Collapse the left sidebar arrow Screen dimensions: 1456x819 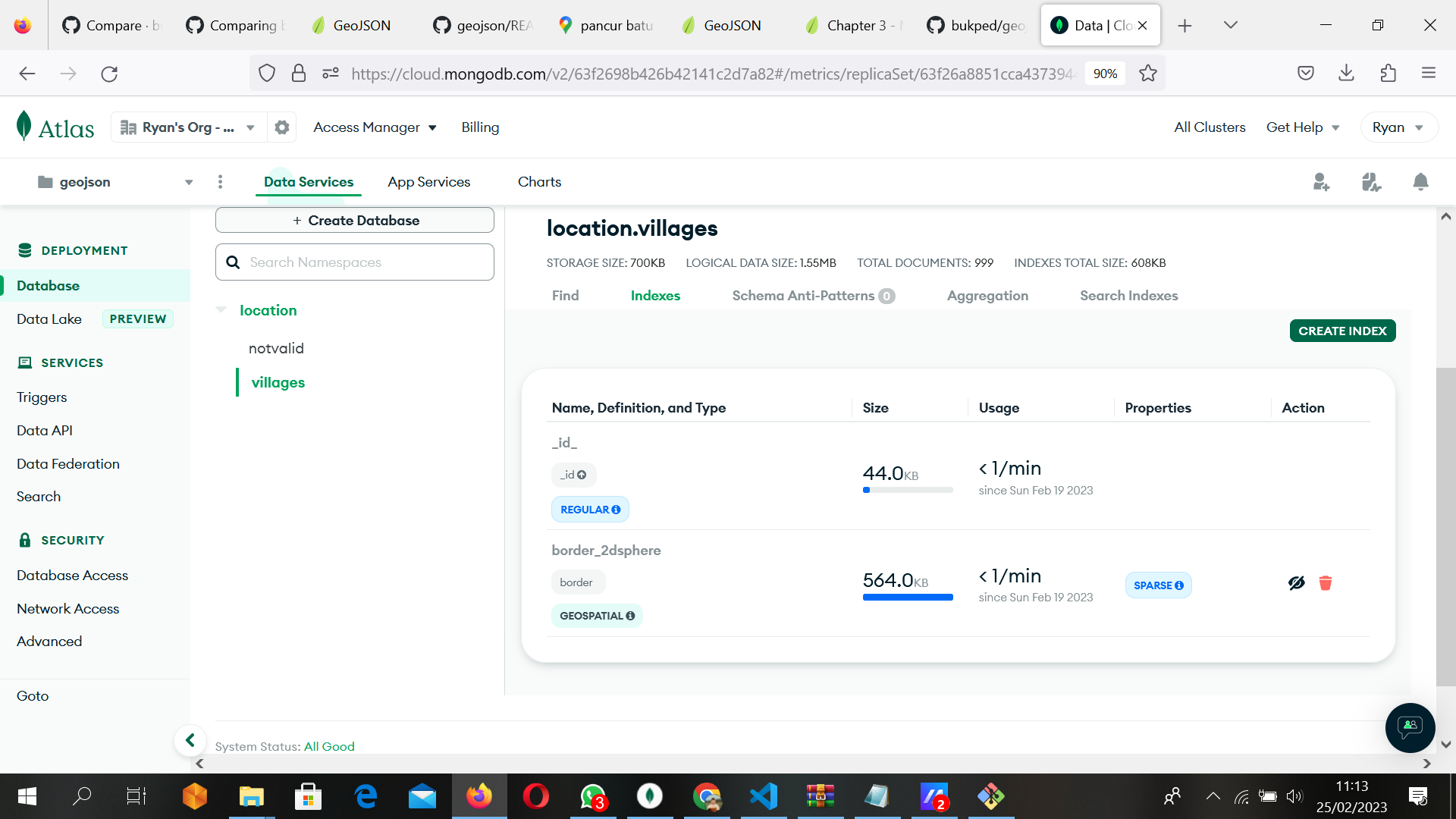[190, 740]
